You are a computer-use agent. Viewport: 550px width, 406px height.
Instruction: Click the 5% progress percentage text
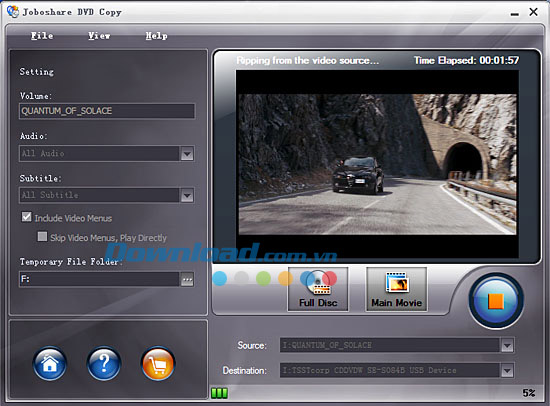coord(529,393)
